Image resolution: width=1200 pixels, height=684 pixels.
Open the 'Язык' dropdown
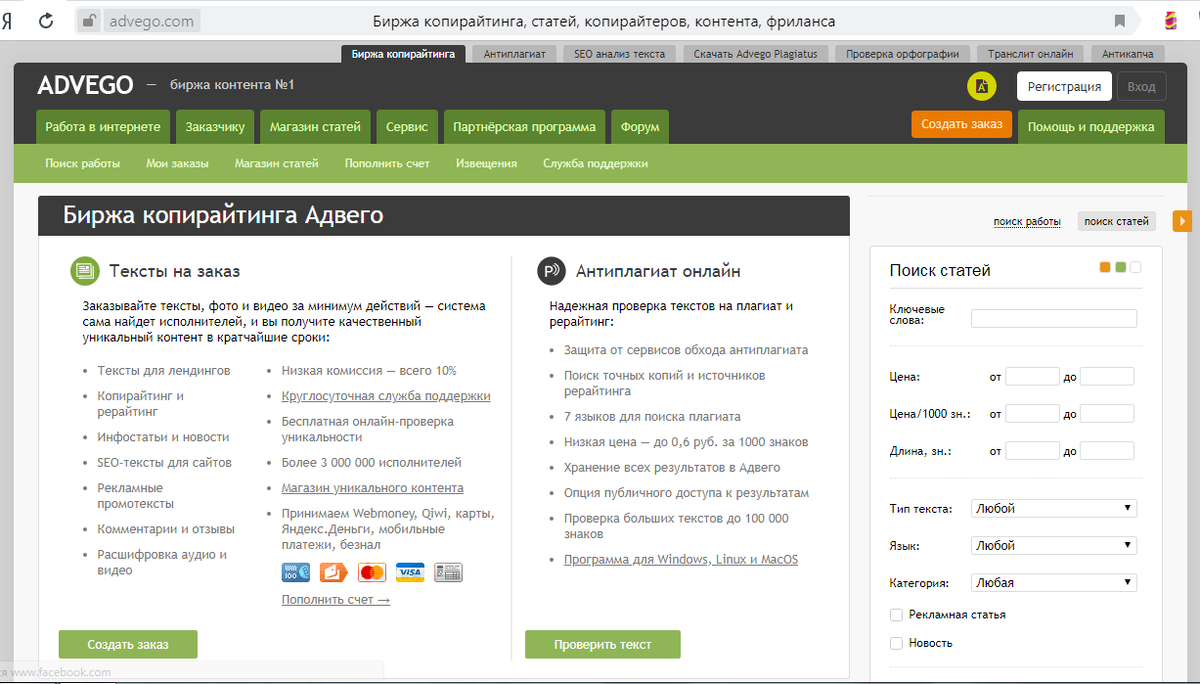(x=1054, y=545)
